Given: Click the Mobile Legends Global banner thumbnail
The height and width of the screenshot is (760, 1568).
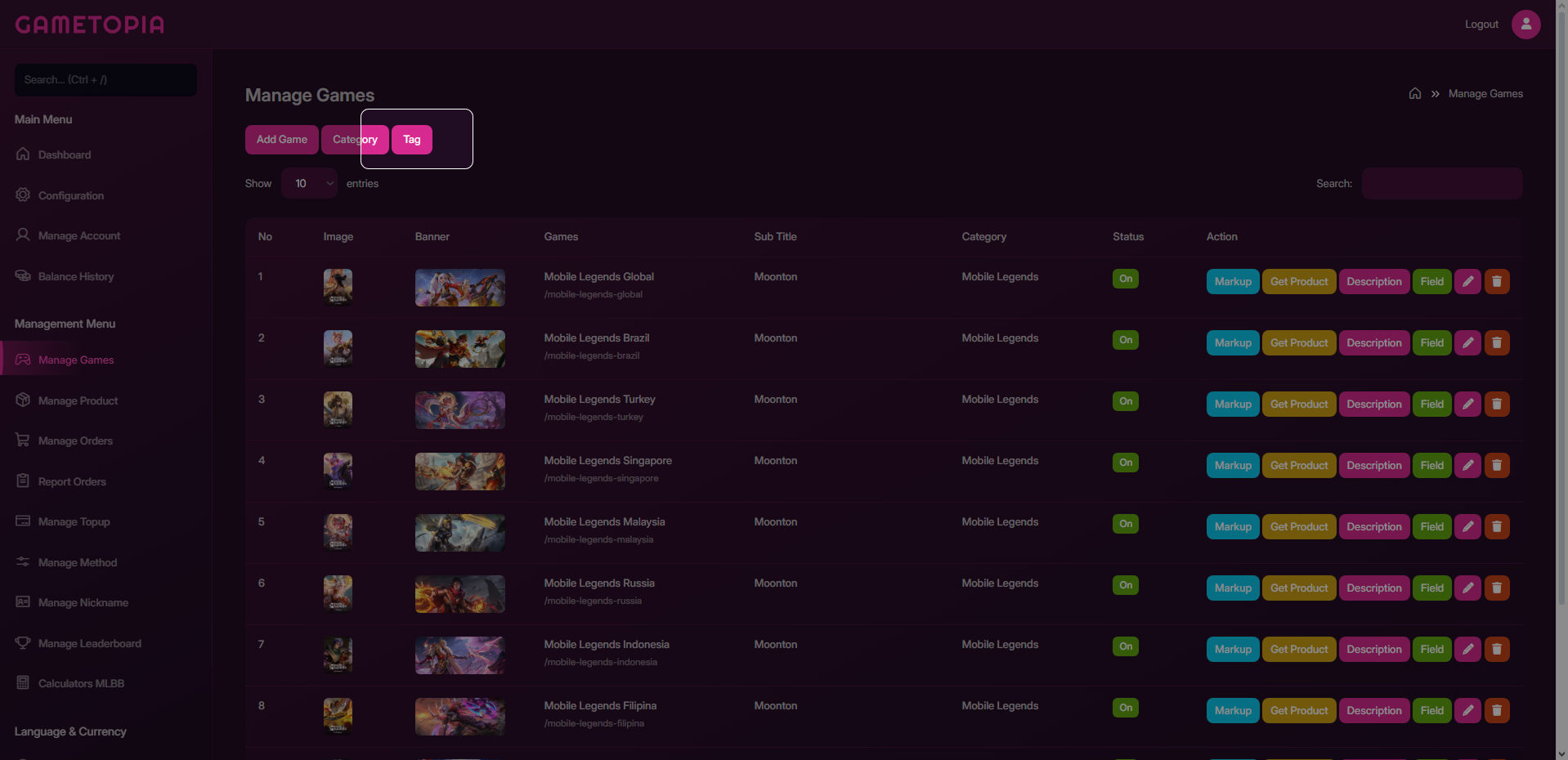Looking at the screenshot, I should click(460, 288).
